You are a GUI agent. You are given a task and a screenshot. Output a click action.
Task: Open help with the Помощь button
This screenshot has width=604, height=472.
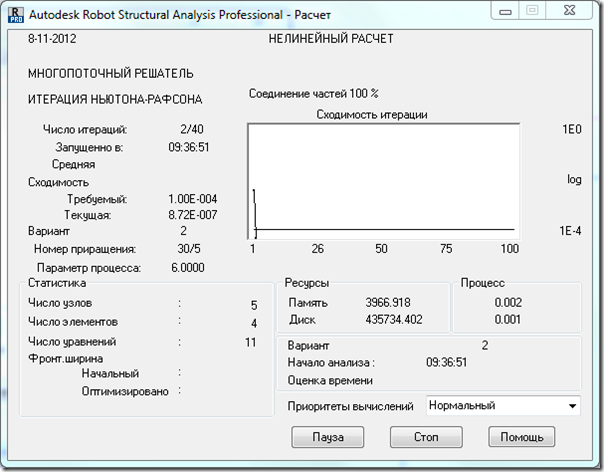(x=522, y=437)
